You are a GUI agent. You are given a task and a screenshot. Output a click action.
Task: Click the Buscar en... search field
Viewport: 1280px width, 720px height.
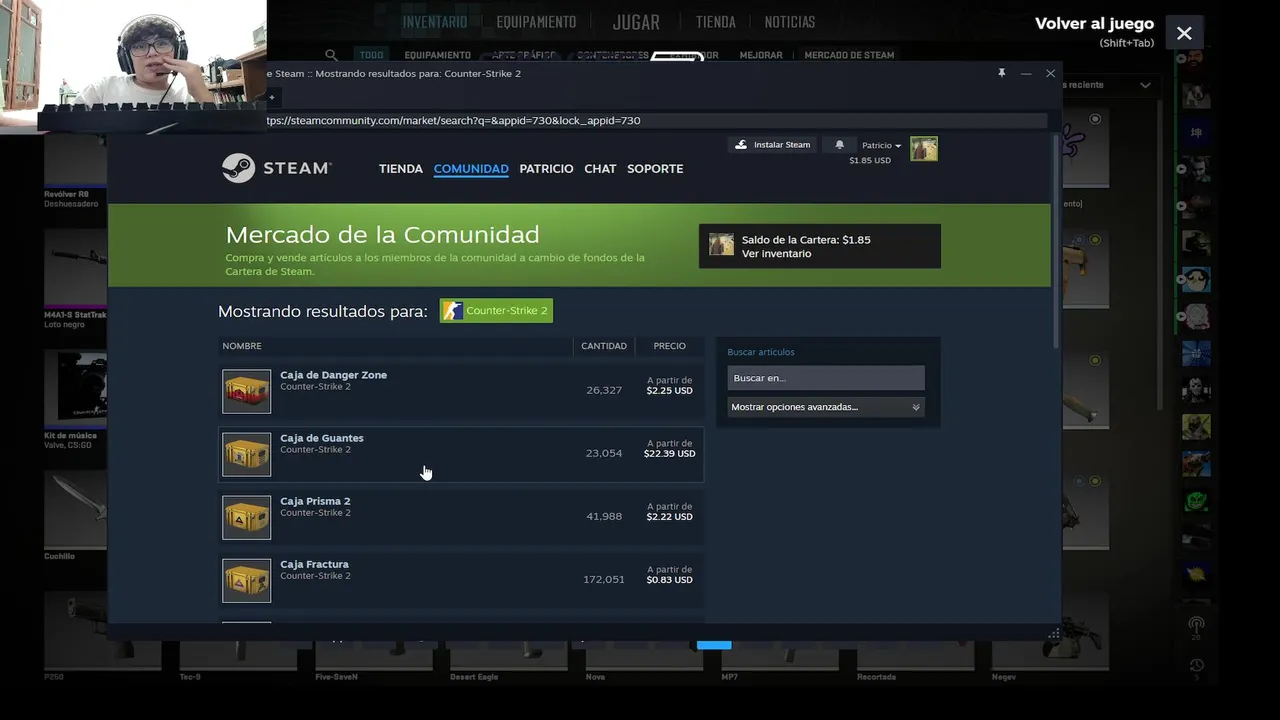[x=826, y=378]
